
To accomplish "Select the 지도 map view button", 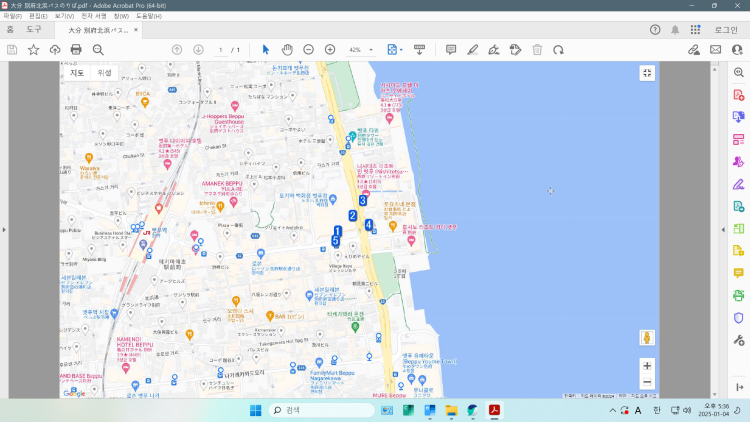I will pos(77,73).
